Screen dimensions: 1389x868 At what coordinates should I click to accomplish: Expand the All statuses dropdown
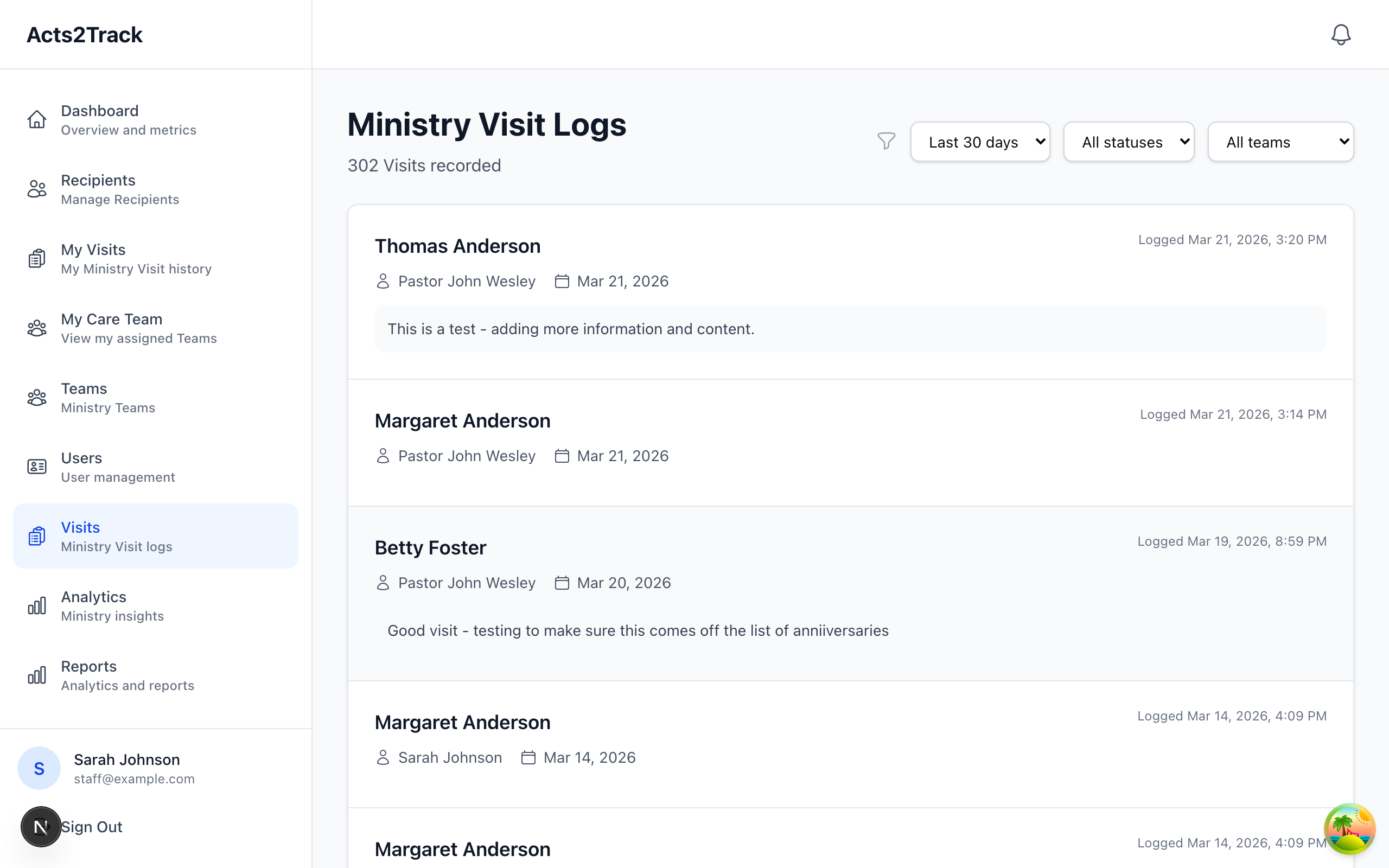pyautogui.click(x=1129, y=141)
